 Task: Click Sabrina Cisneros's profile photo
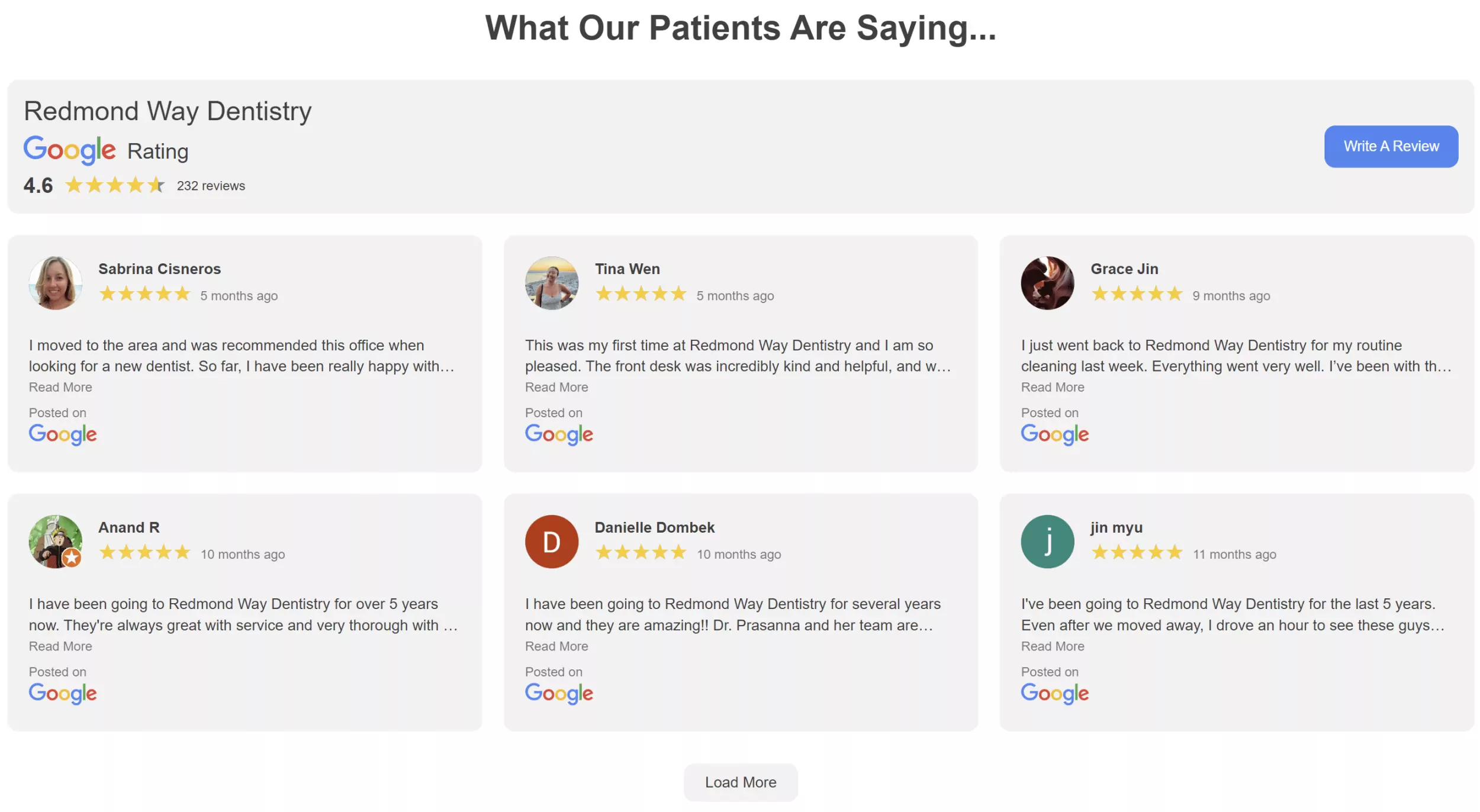click(56, 283)
